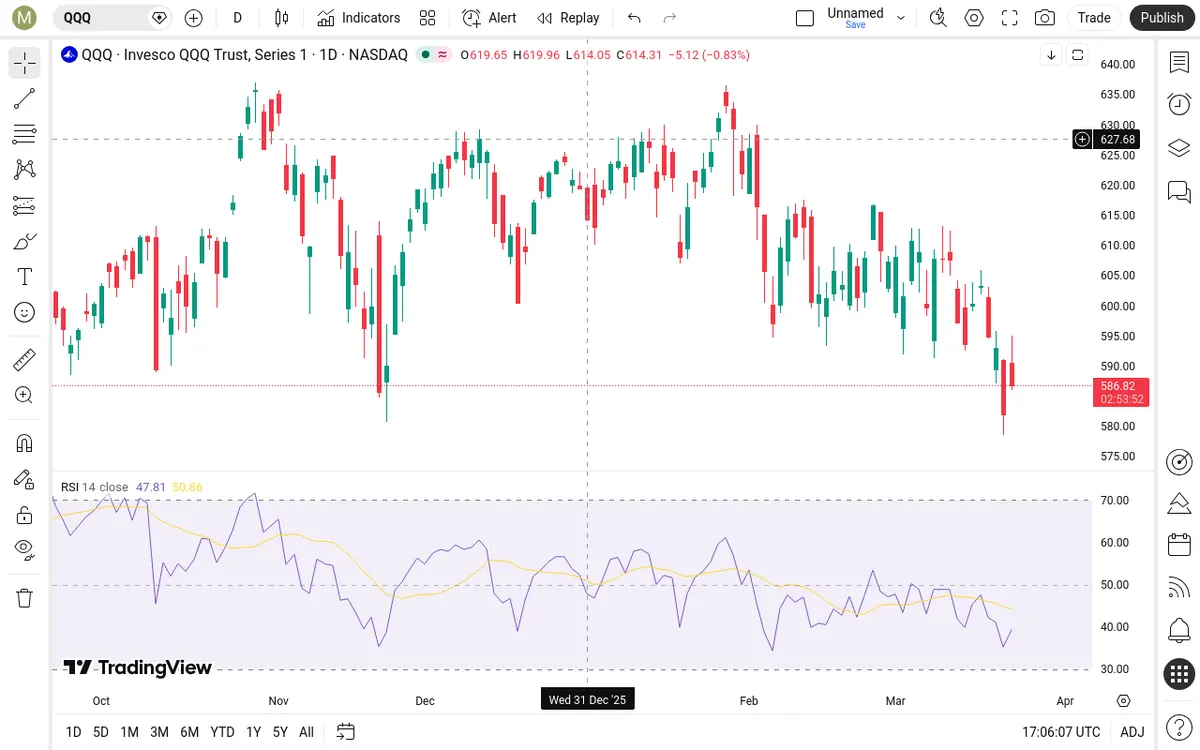The image size is (1200, 750).
Task: Activate the zoom in tool
Action: click(25, 395)
